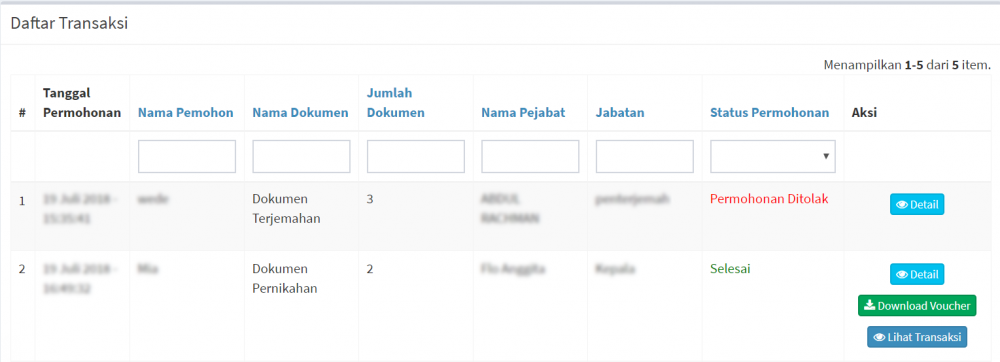
Task: Sort by Nama Pejabat column
Action: (x=523, y=113)
